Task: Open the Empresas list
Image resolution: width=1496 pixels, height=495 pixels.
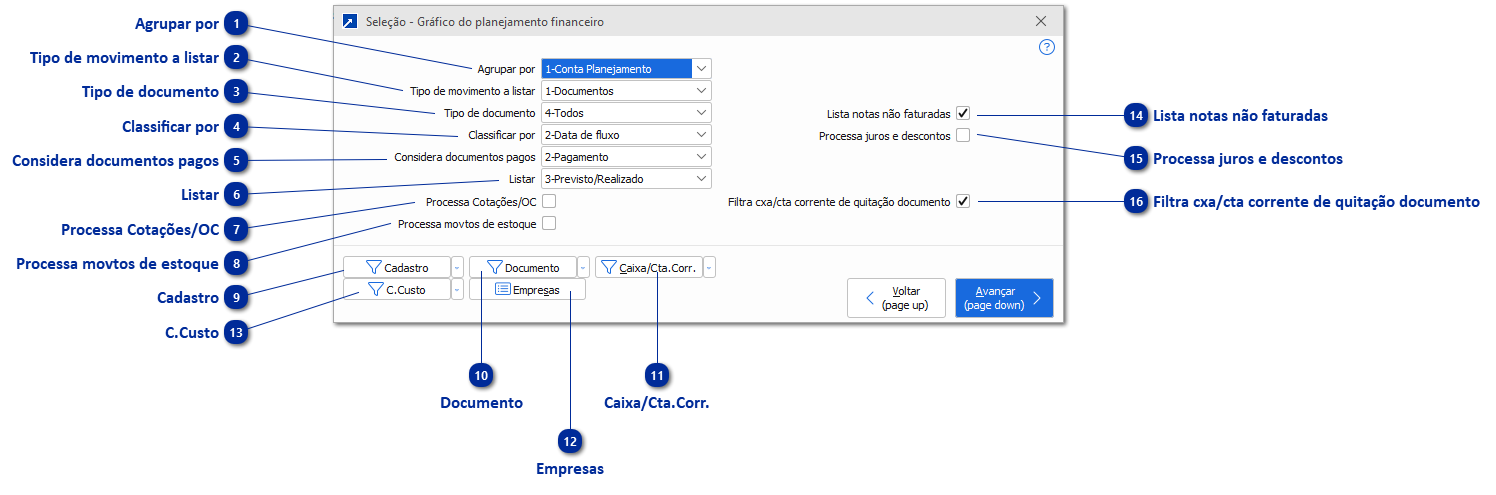Action: [x=527, y=290]
